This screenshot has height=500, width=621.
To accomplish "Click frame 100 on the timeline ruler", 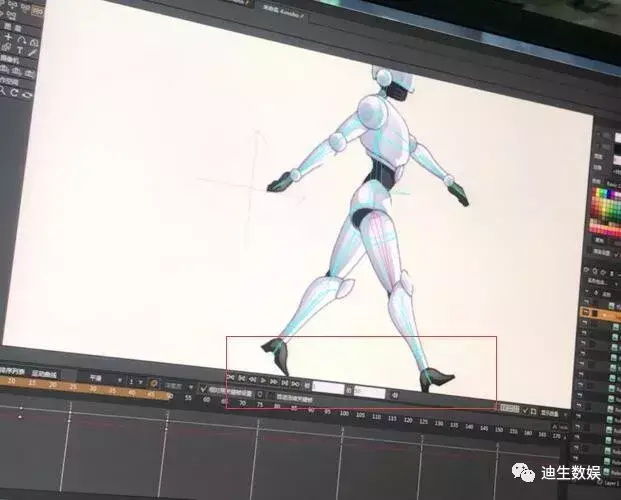I will click(343, 412).
